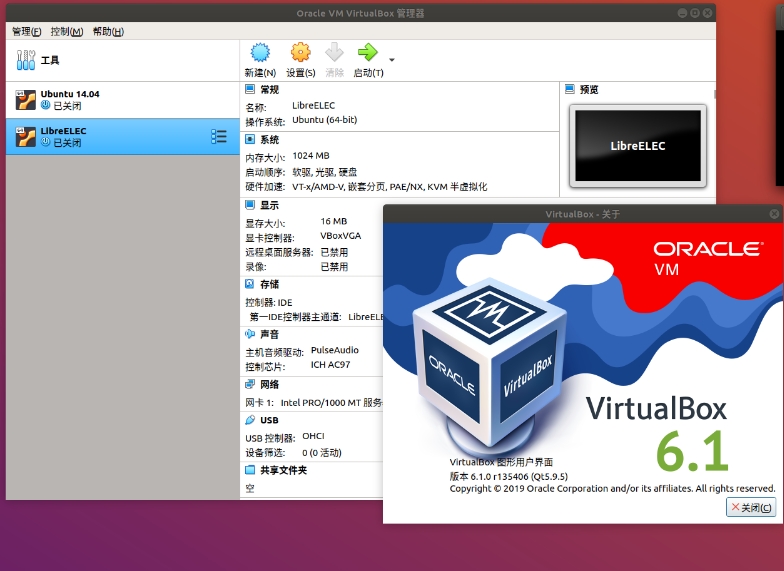Click the '1024 MB' memory value
This screenshot has height=571, width=784.
pyautogui.click(x=311, y=156)
